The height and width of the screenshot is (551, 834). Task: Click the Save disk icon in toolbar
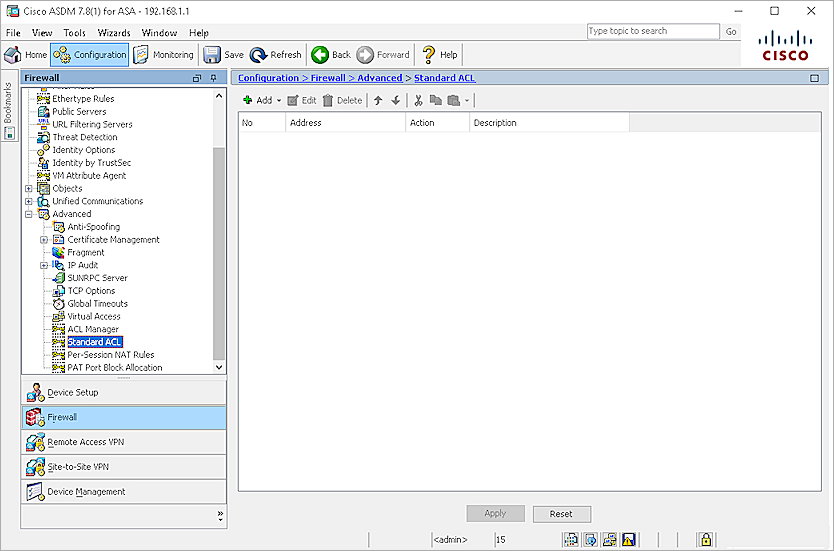click(212, 55)
